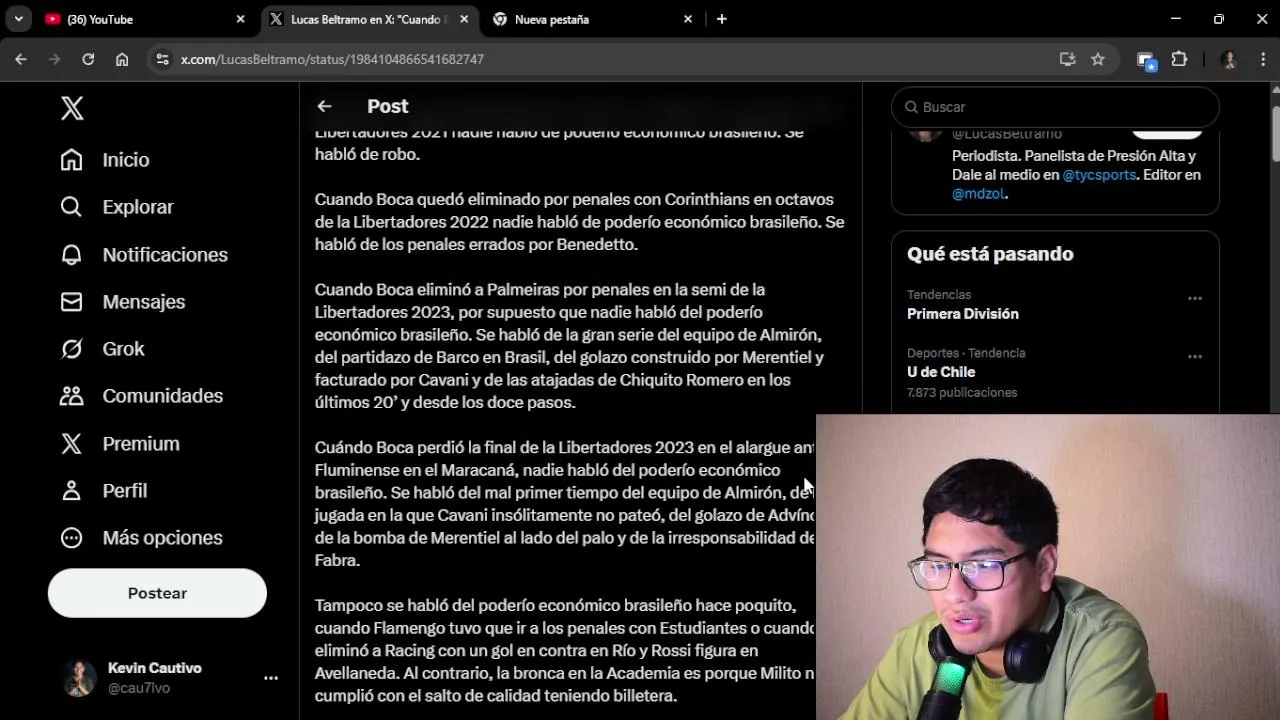Close the YouTube tab
This screenshot has height=720, width=1280.
240,19
